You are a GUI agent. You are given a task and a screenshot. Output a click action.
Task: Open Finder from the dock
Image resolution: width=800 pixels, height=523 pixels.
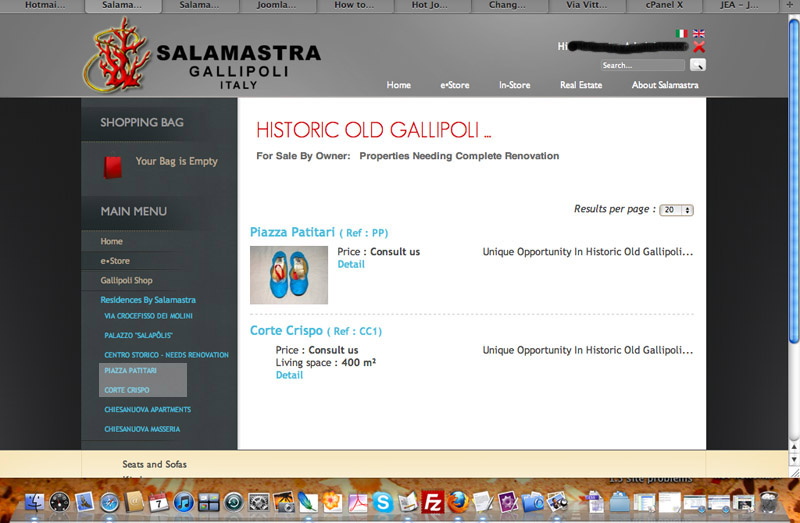coord(35,502)
